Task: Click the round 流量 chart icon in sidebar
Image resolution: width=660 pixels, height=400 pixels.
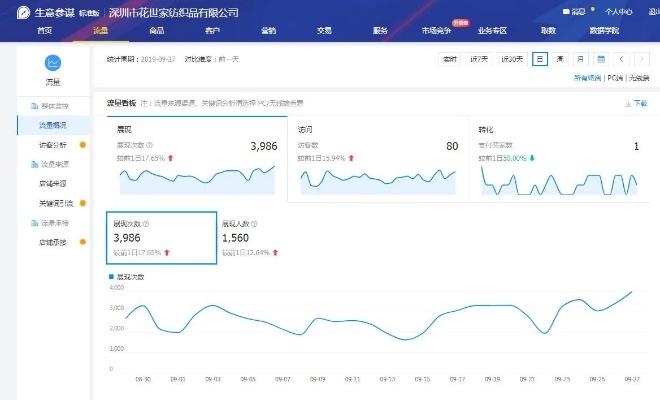Action: (53, 64)
